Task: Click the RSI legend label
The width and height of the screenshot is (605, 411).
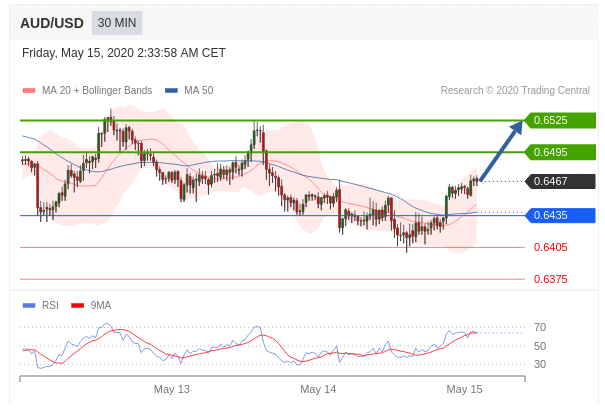Action: (50, 305)
